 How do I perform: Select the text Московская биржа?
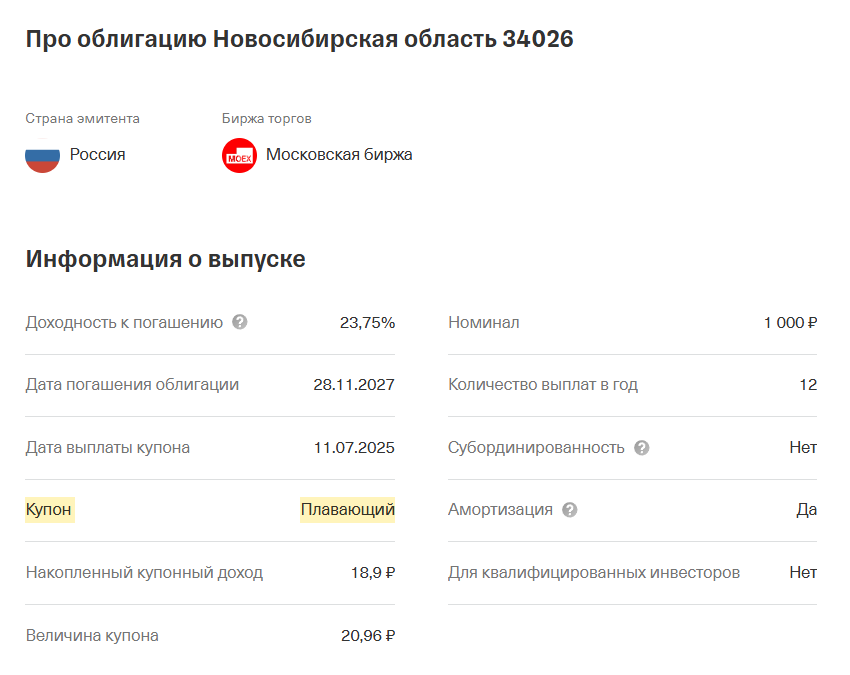point(339,155)
